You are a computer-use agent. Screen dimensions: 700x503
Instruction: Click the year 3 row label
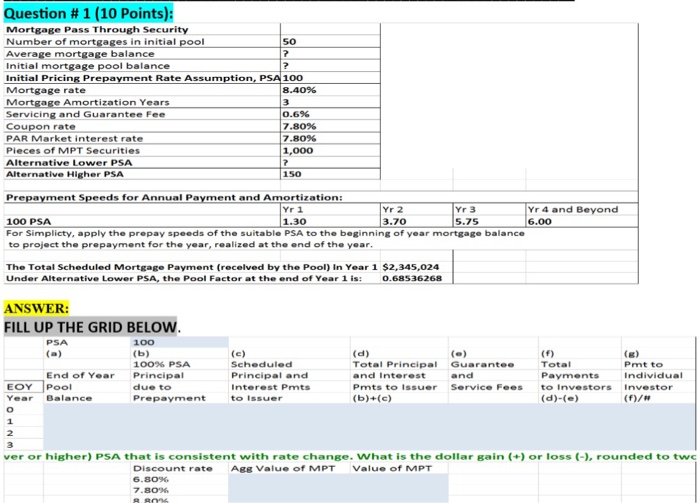click(x=10, y=445)
